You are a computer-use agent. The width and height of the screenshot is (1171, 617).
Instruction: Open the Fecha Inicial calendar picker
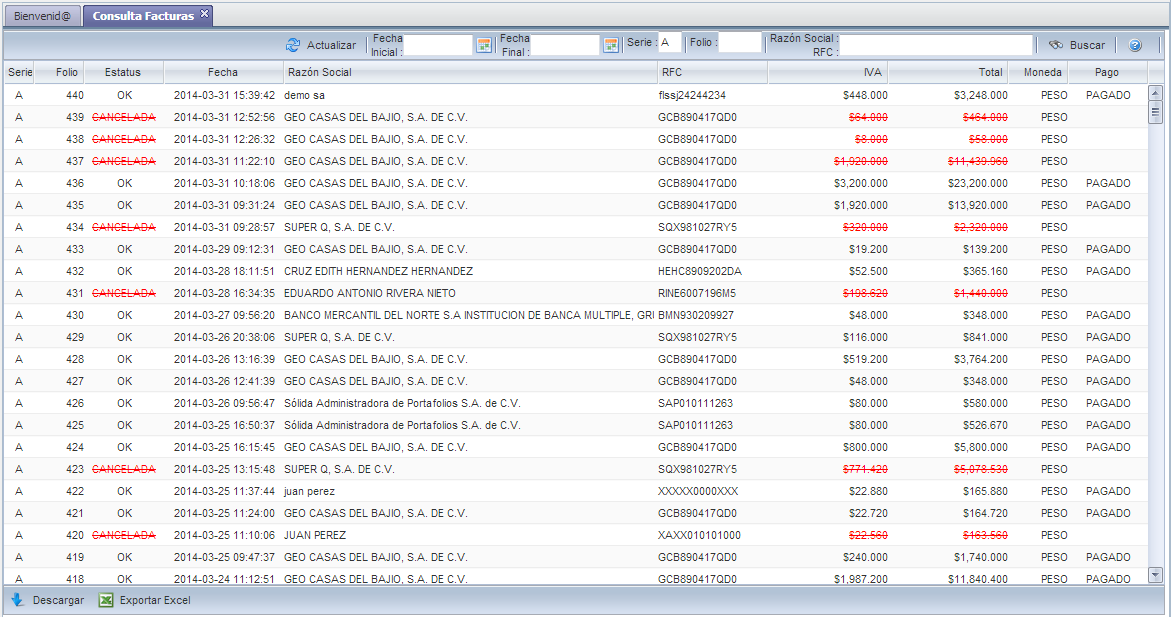pyautogui.click(x=484, y=45)
